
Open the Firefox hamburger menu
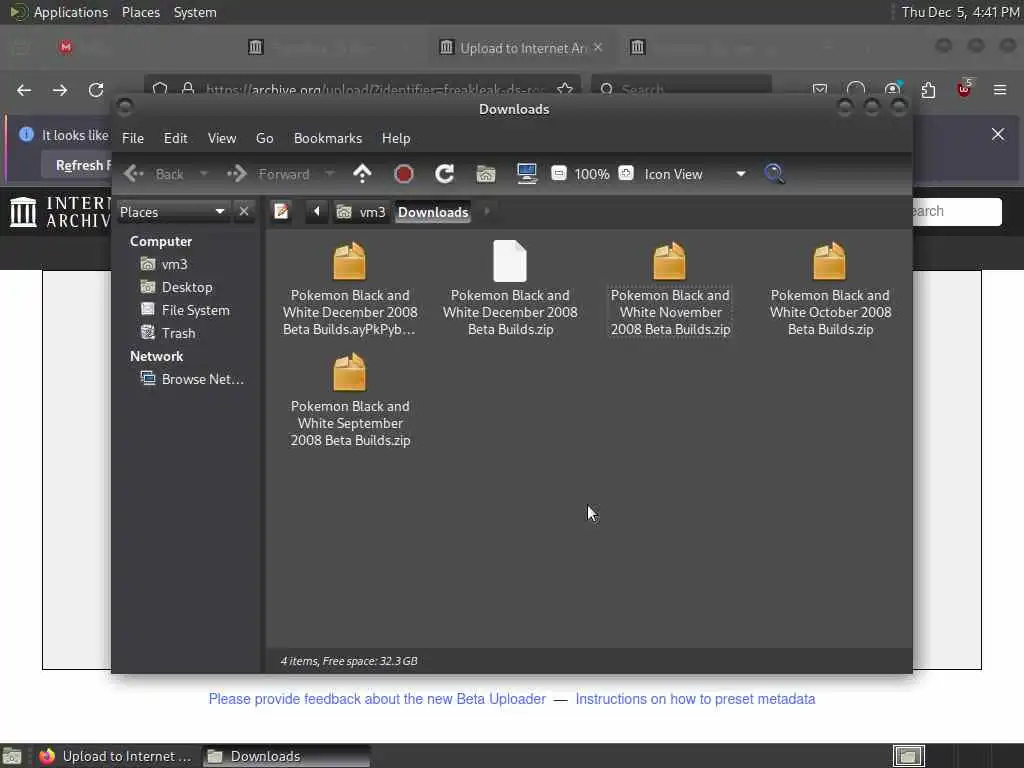[1000, 89]
